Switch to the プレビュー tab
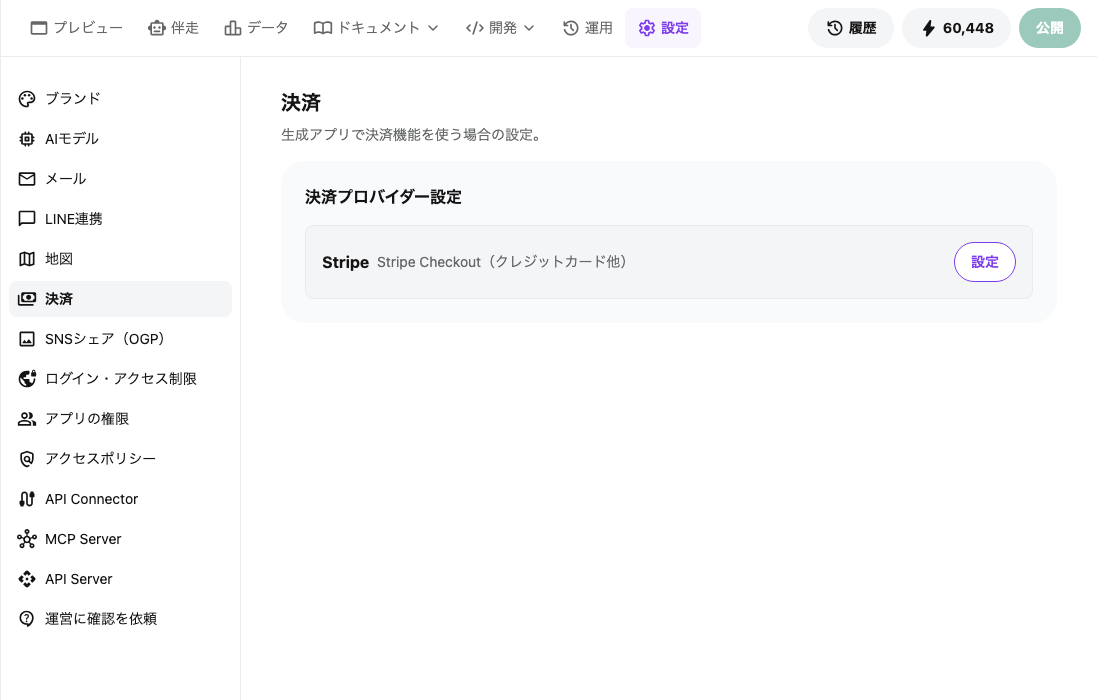The height and width of the screenshot is (700, 1097). [76, 28]
